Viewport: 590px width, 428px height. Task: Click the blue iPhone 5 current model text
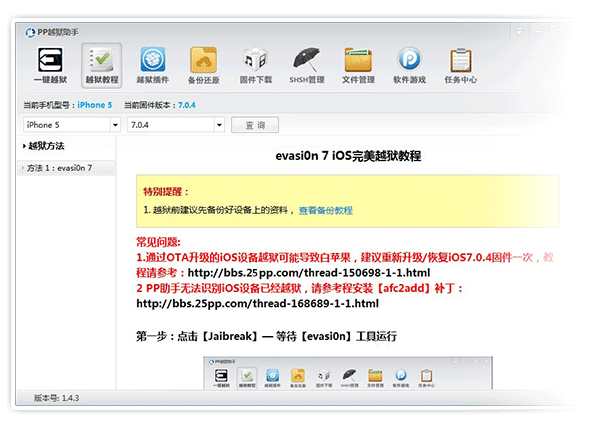(x=94, y=105)
